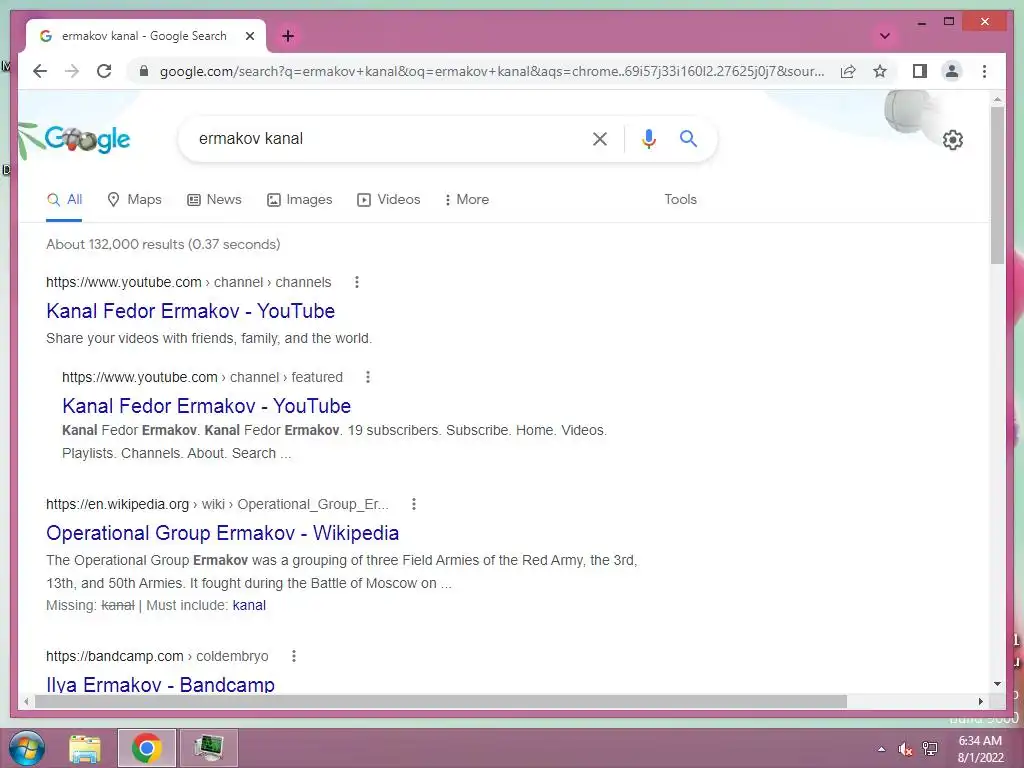Switch to the Videos tab

tap(389, 200)
